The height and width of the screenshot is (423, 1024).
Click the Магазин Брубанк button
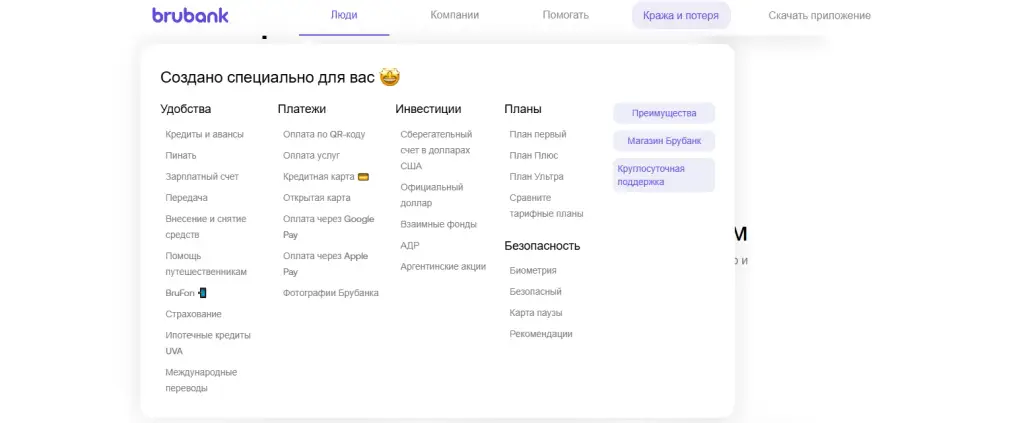664,140
